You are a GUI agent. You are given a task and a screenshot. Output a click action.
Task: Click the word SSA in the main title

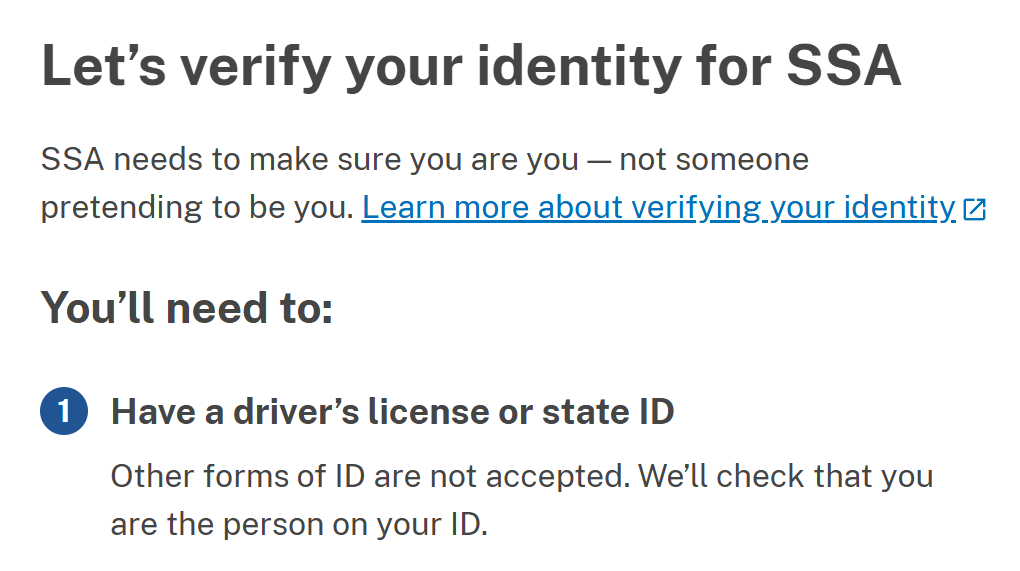(844, 66)
